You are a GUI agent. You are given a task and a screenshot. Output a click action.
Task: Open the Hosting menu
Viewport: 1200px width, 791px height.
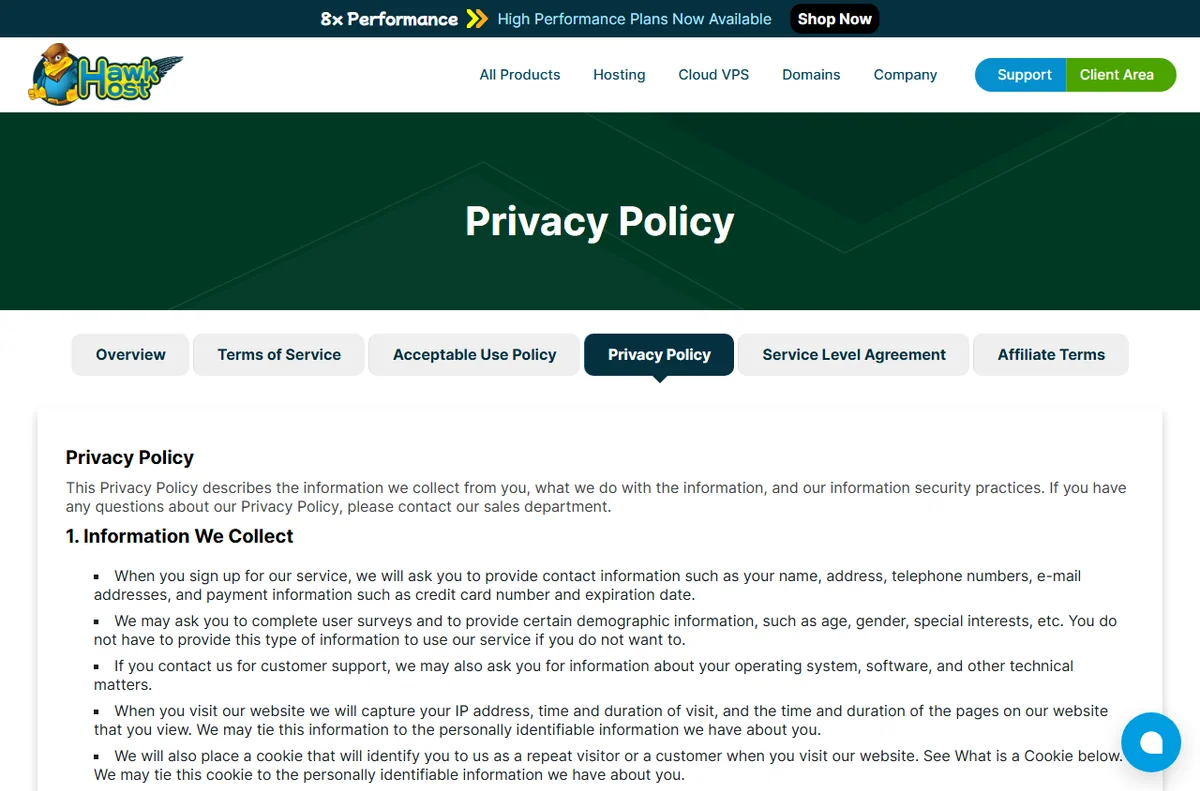619,75
